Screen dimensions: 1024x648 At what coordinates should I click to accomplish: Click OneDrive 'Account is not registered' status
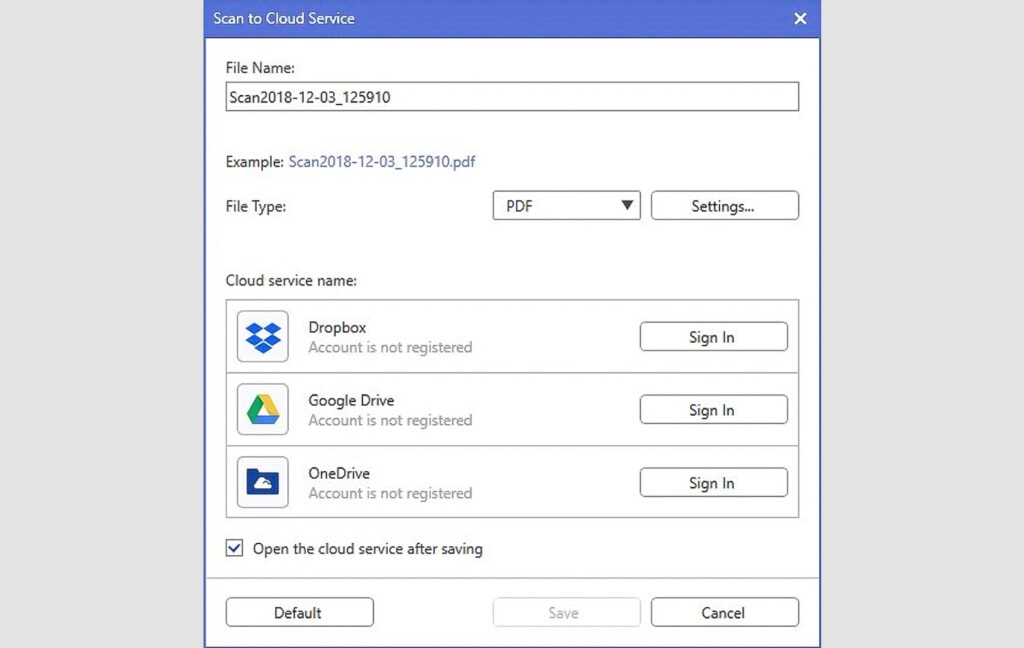(390, 493)
